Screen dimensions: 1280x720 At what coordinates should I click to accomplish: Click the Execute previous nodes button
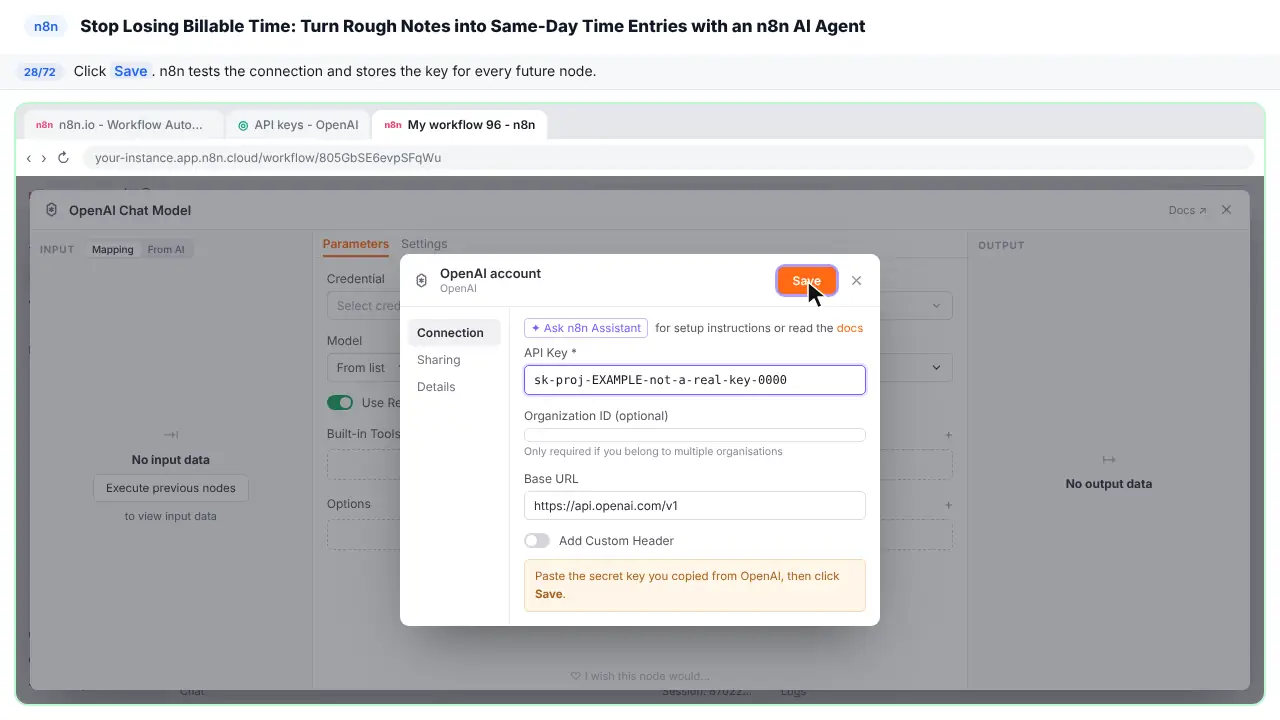coord(171,488)
